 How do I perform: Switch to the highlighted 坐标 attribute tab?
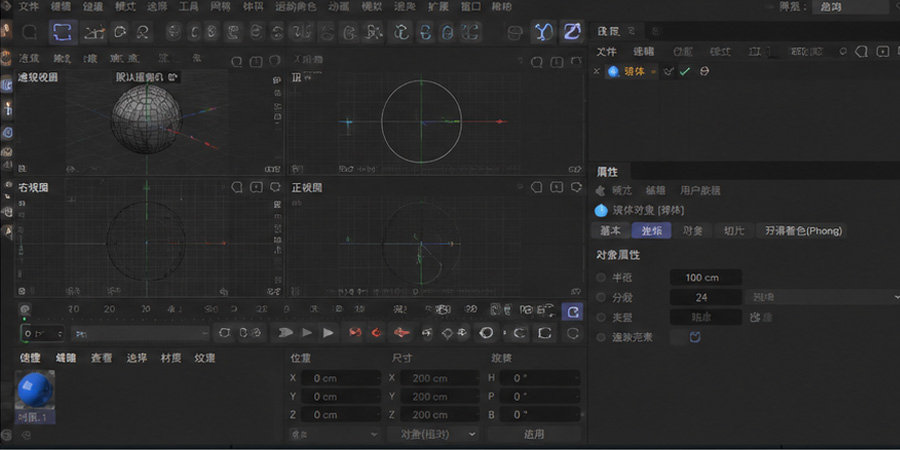pos(651,231)
